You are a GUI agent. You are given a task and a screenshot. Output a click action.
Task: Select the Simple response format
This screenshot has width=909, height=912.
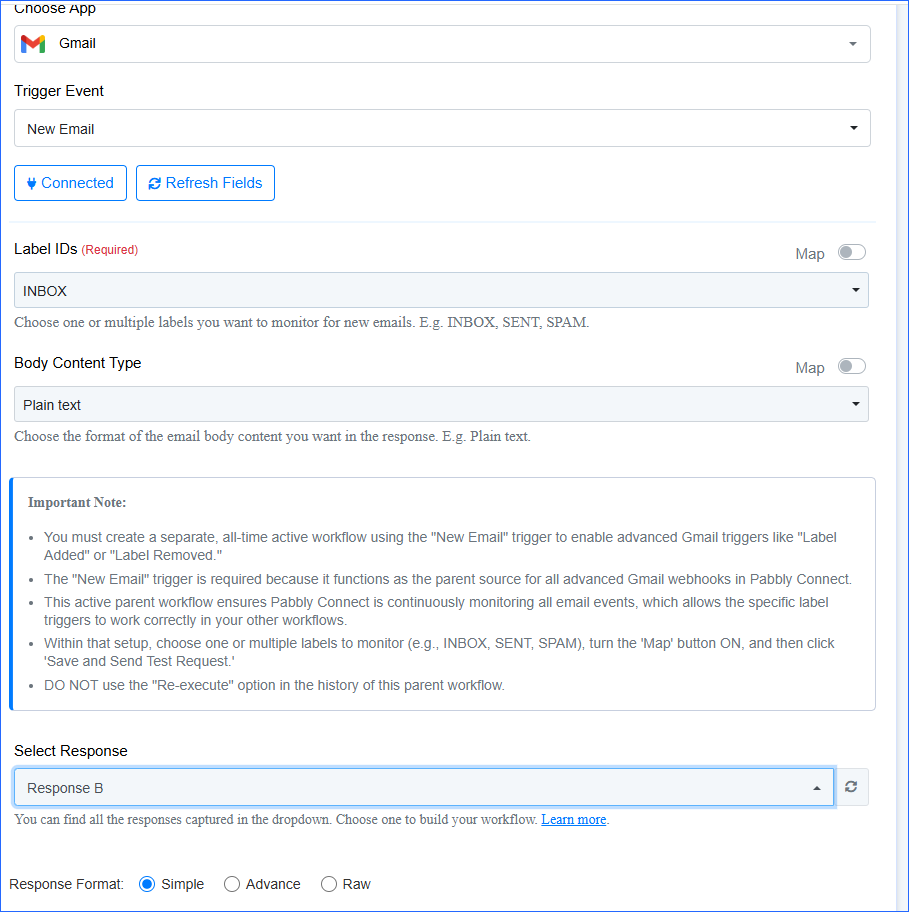point(147,884)
